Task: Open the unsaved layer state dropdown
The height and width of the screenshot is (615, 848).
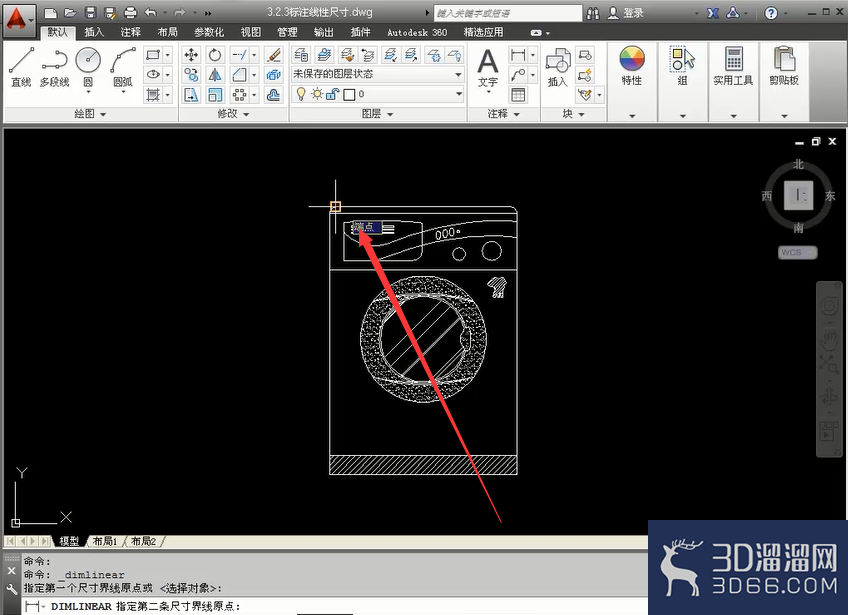Action: point(377,74)
